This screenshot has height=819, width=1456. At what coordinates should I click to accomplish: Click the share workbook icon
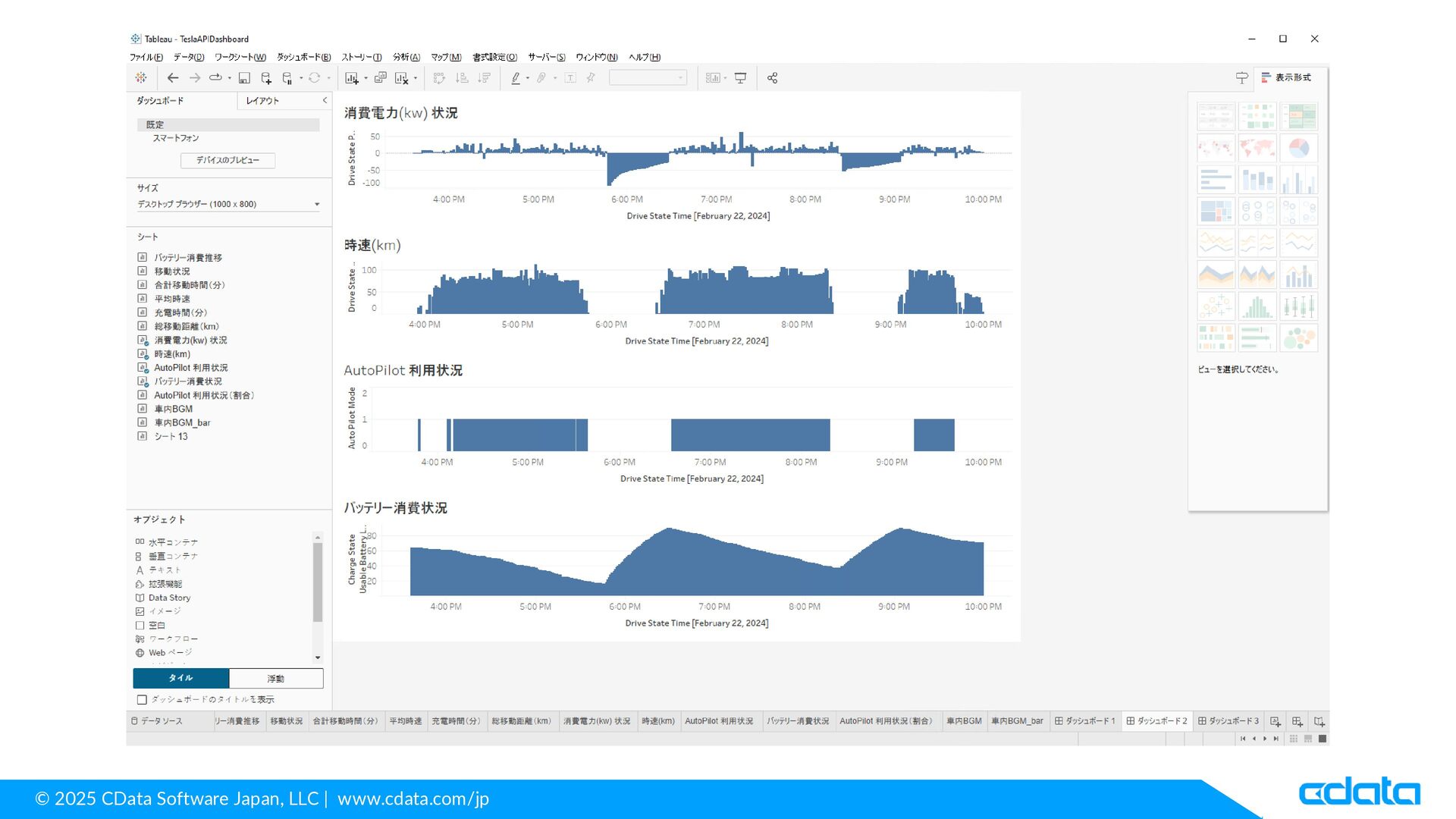click(772, 78)
